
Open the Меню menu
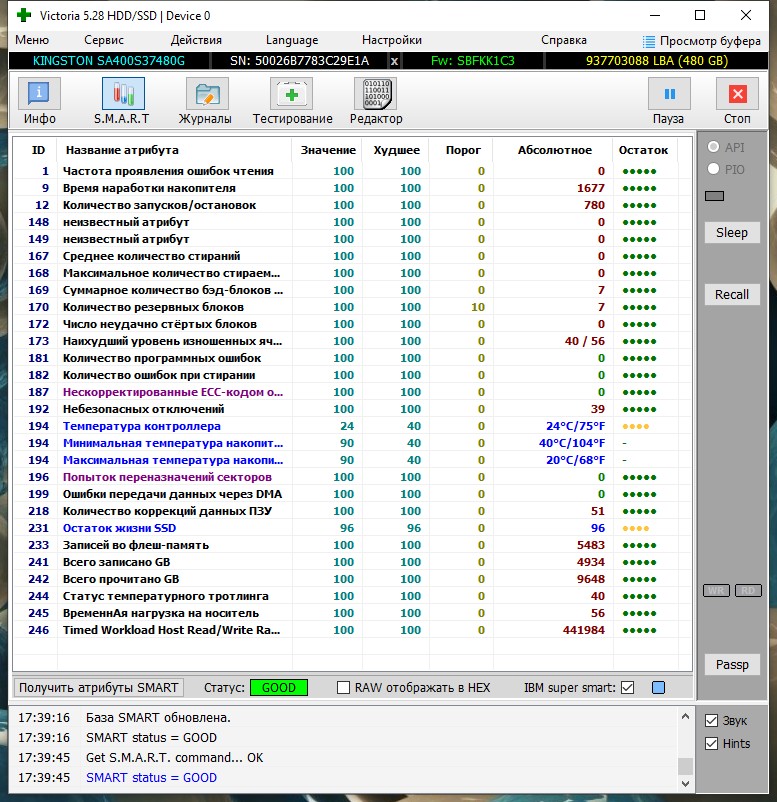[x=32, y=40]
